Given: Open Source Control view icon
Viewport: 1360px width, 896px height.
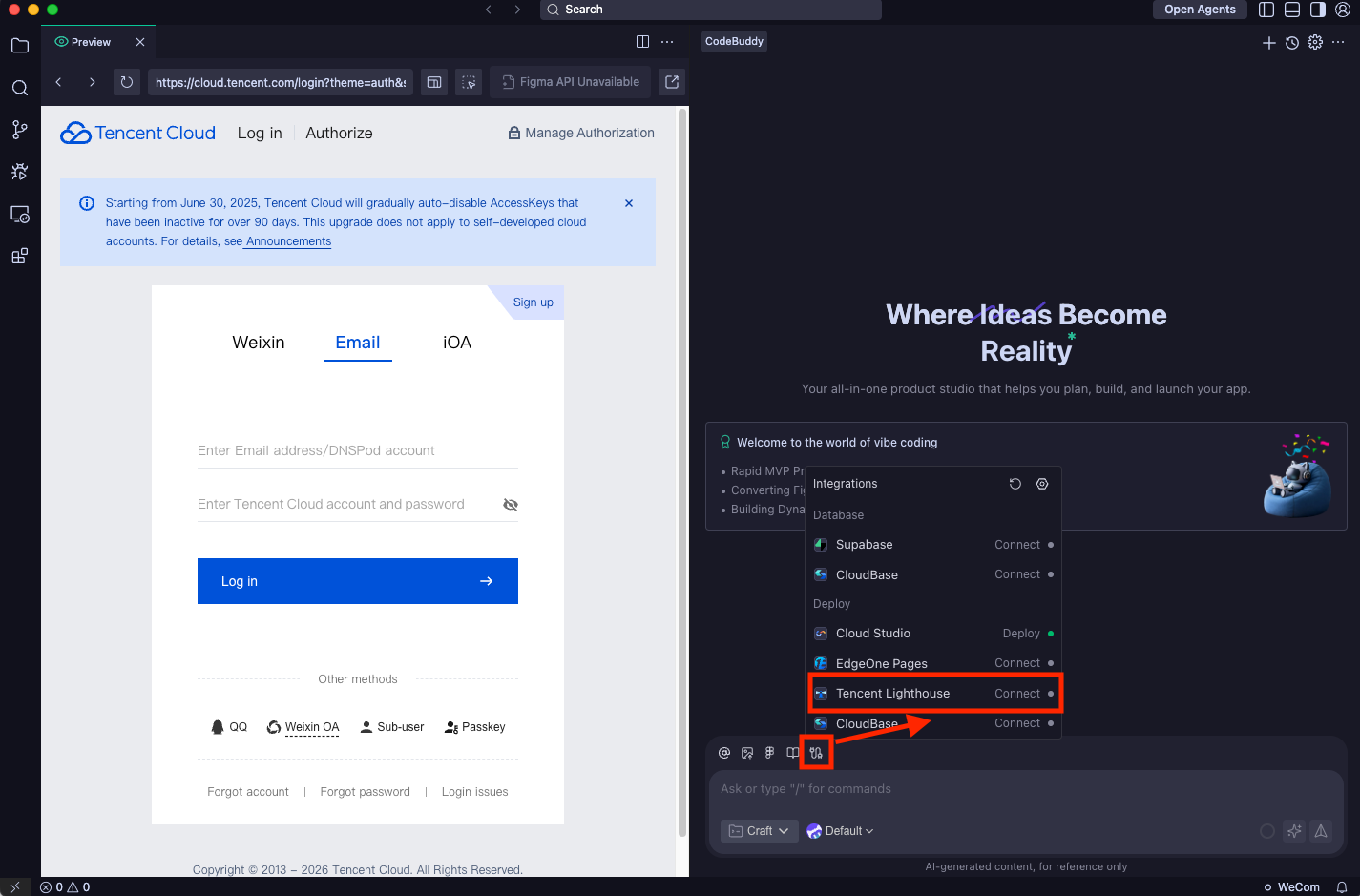Looking at the screenshot, I should point(19,130).
